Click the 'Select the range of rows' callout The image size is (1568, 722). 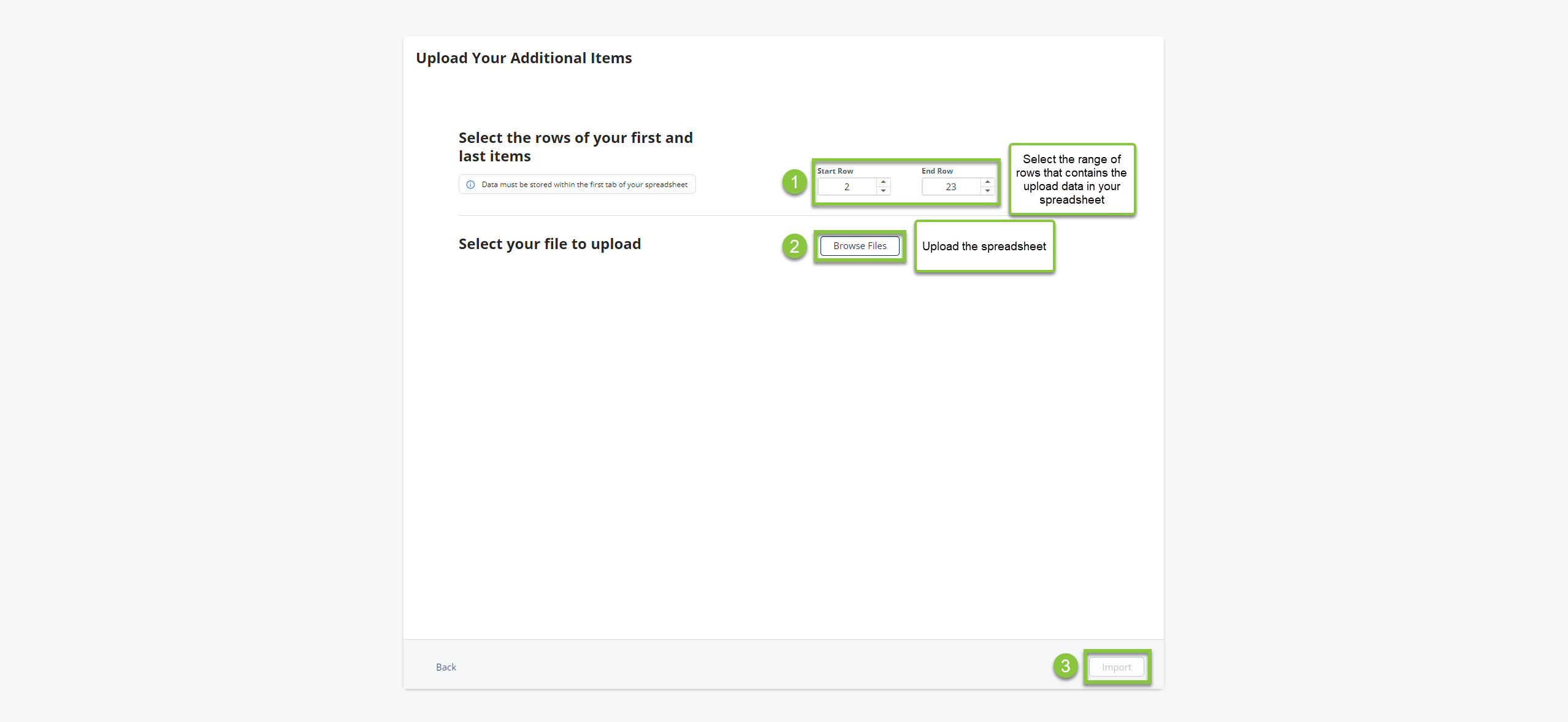click(x=1072, y=179)
